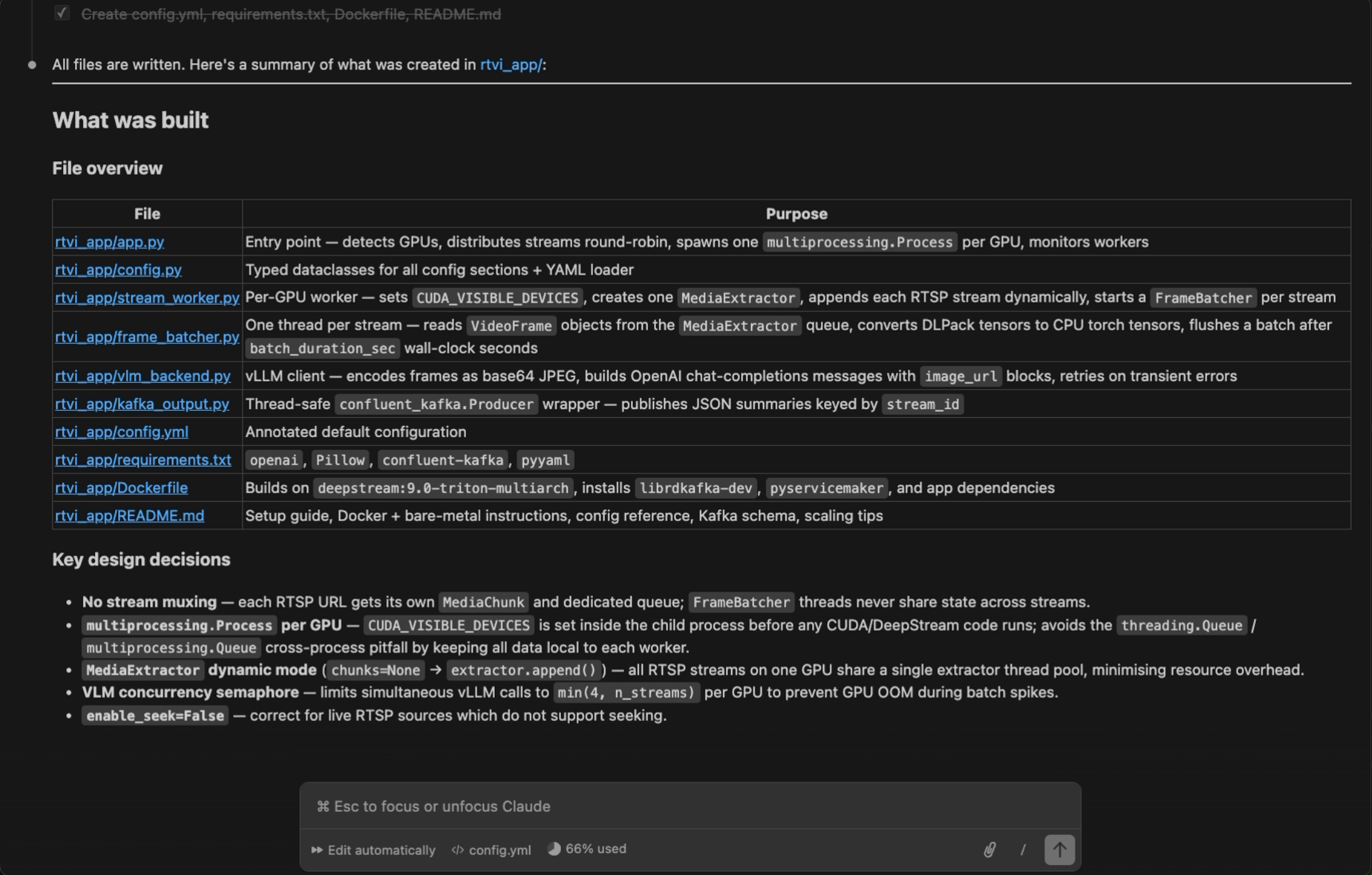Uncheck the completed Create config.yml task
This screenshot has width=1372, height=875.
point(61,12)
